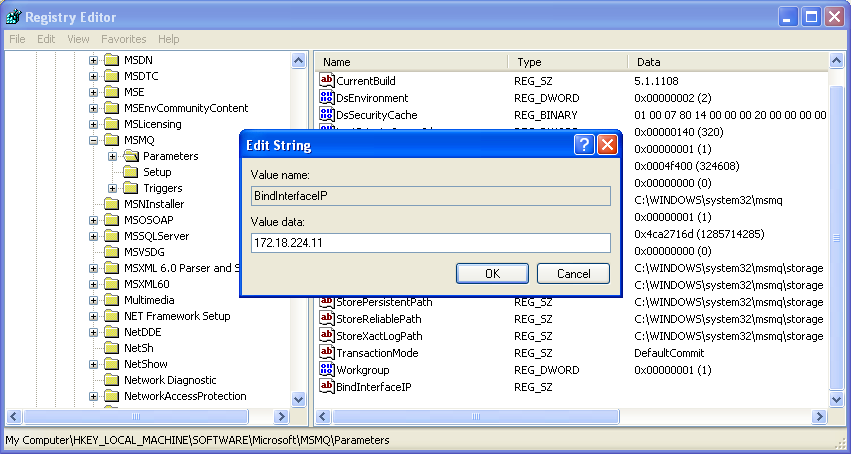Click the Setup folder icon under MSMQ

pos(131,172)
